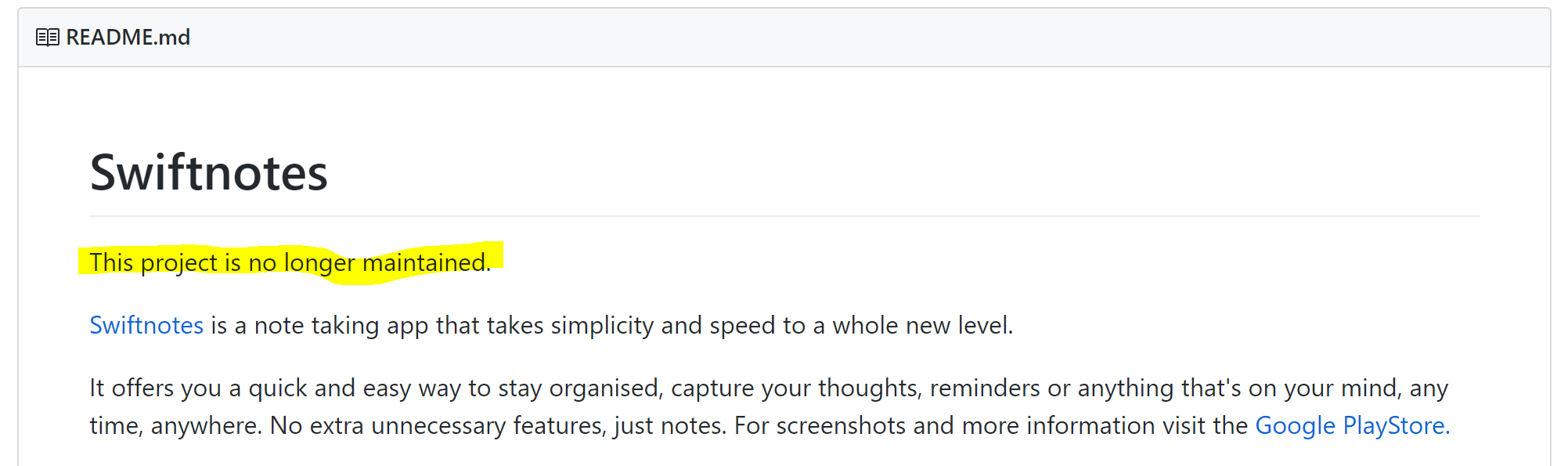
Task: Select the README.md file name label
Action: pos(128,38)
